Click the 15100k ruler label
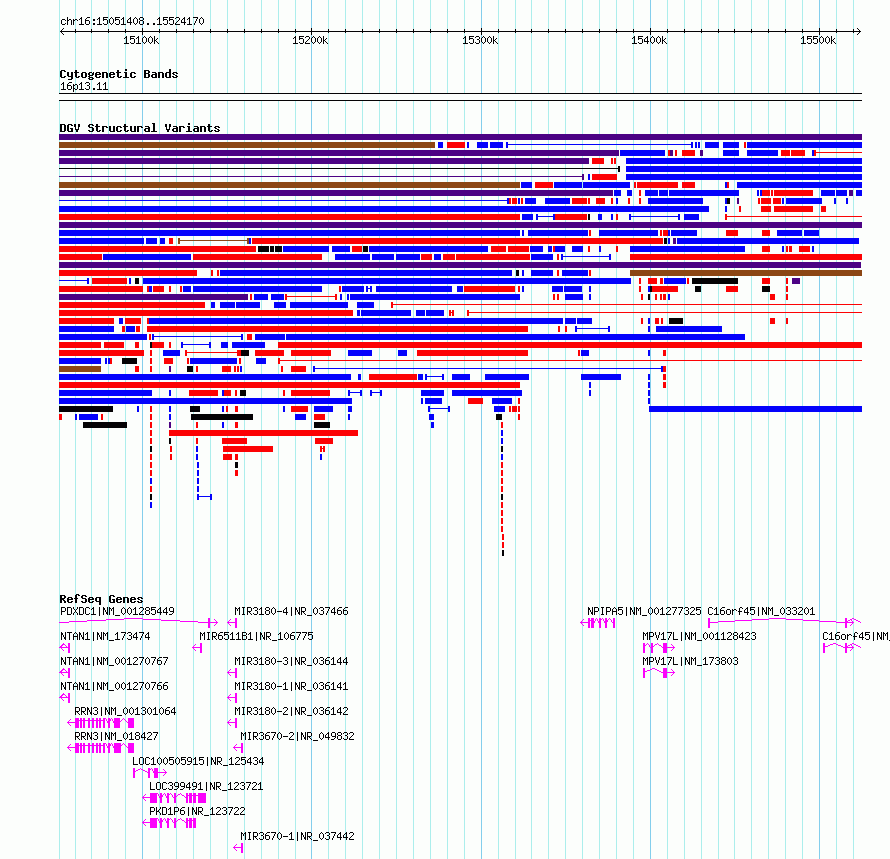This screenshot has width=890, height=859. click(x=141, y=40)
